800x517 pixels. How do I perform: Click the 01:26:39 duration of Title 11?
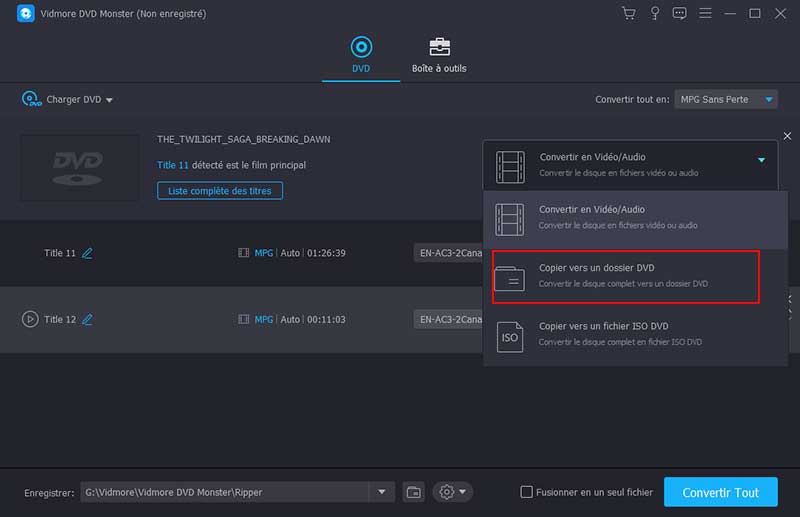pos(326,253)
